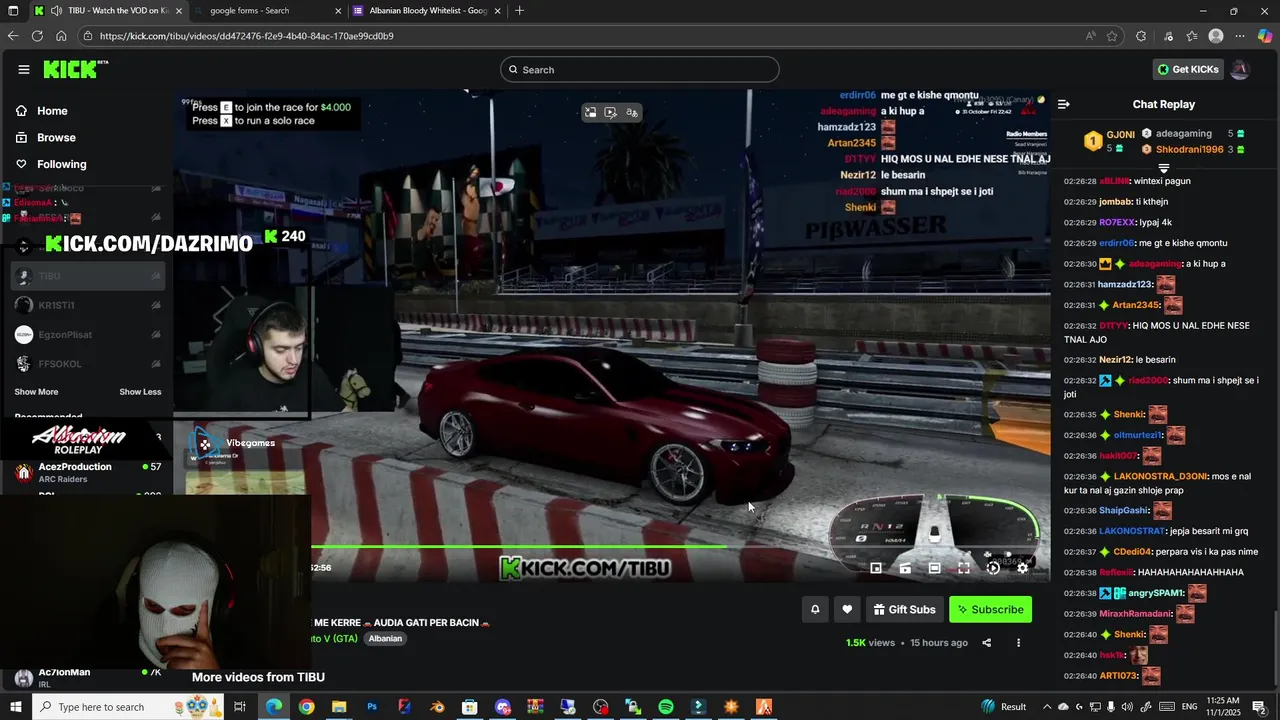Open the Windows Start menu
This screenshot has height=720, width=1280.
[x=16, y=707]
